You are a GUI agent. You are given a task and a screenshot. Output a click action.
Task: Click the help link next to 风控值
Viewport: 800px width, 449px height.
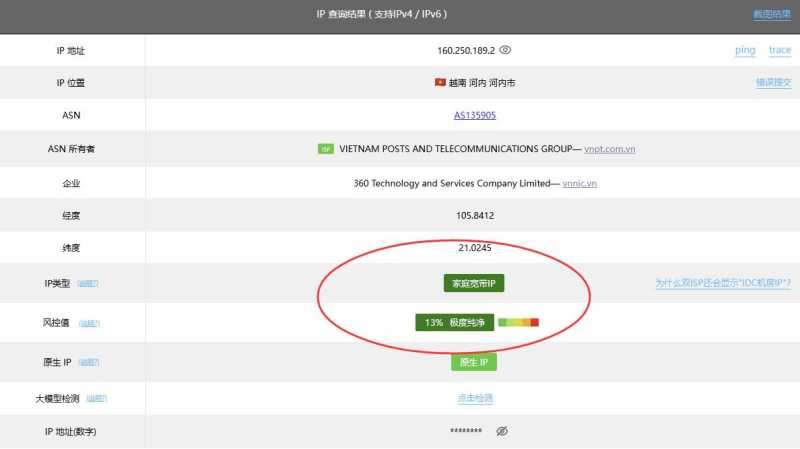pyautogui.click(x=89, y=323)
